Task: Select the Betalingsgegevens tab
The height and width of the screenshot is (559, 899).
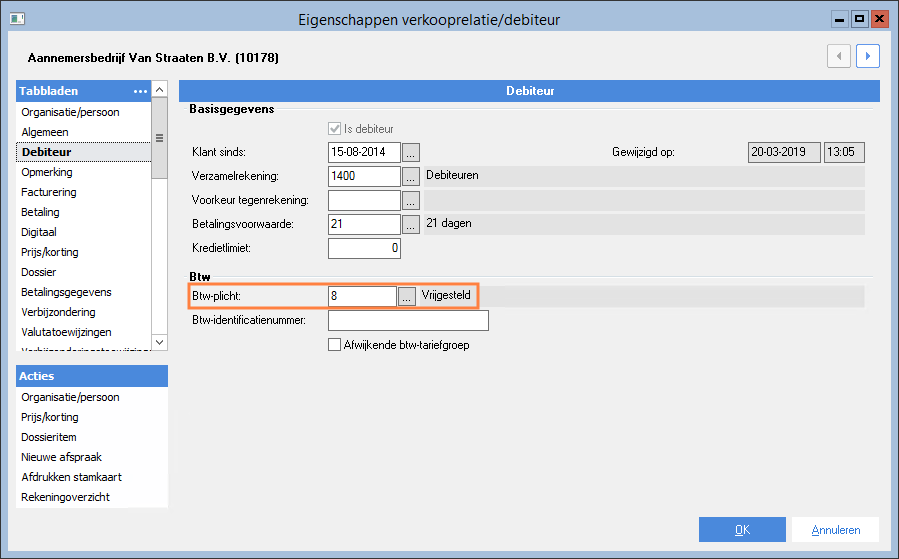Action: coord(67,292)
